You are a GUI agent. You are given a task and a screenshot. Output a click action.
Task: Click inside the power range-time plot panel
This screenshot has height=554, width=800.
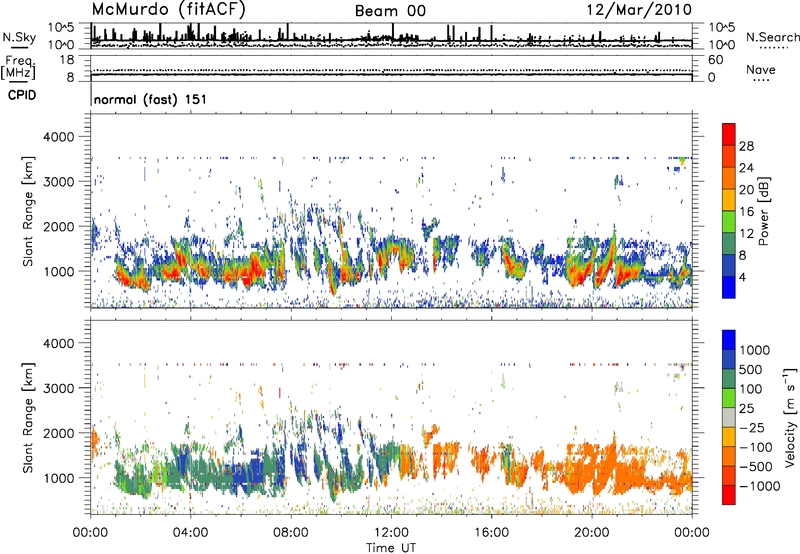point(391,211)
